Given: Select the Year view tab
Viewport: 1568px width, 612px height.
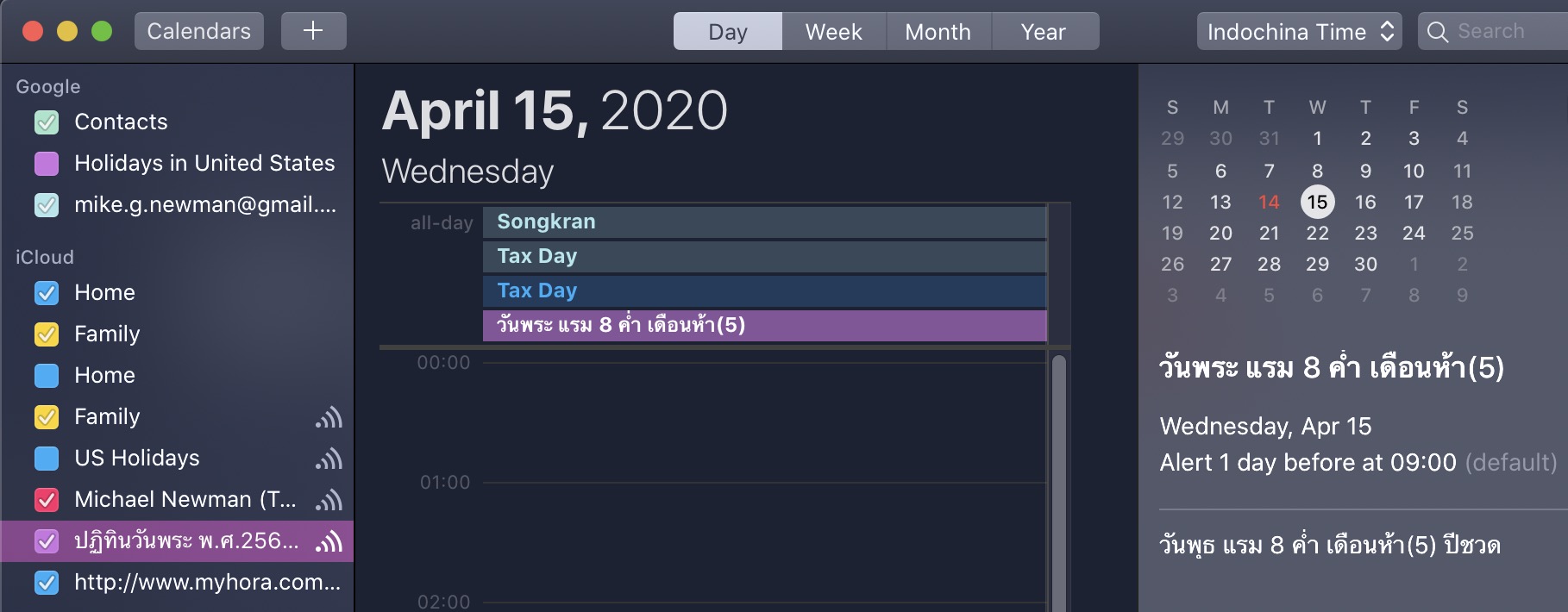Looking at the screenshot, I should [1044, 32].
